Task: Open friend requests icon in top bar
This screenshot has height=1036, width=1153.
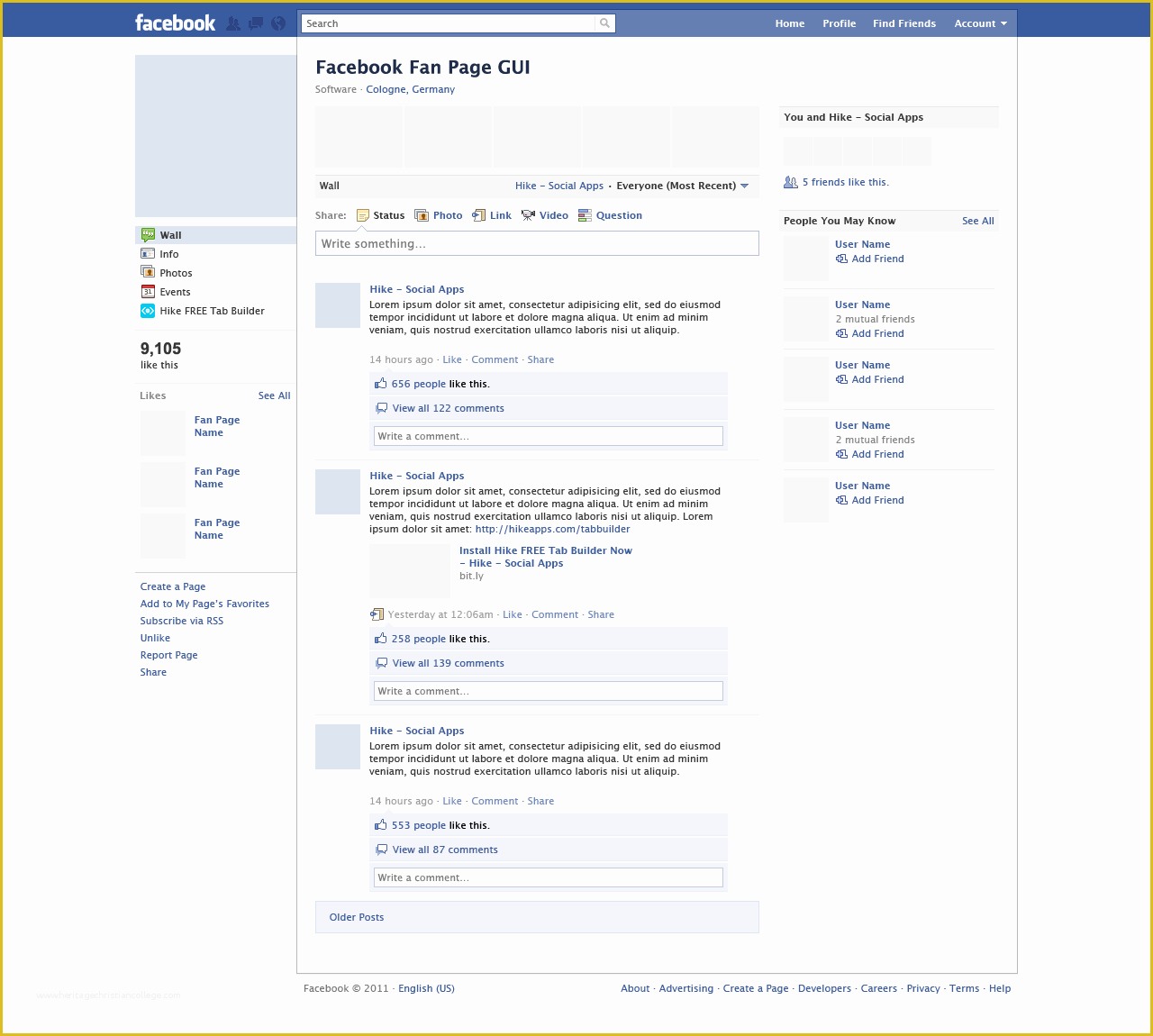Action: click(x=233, y=23)
